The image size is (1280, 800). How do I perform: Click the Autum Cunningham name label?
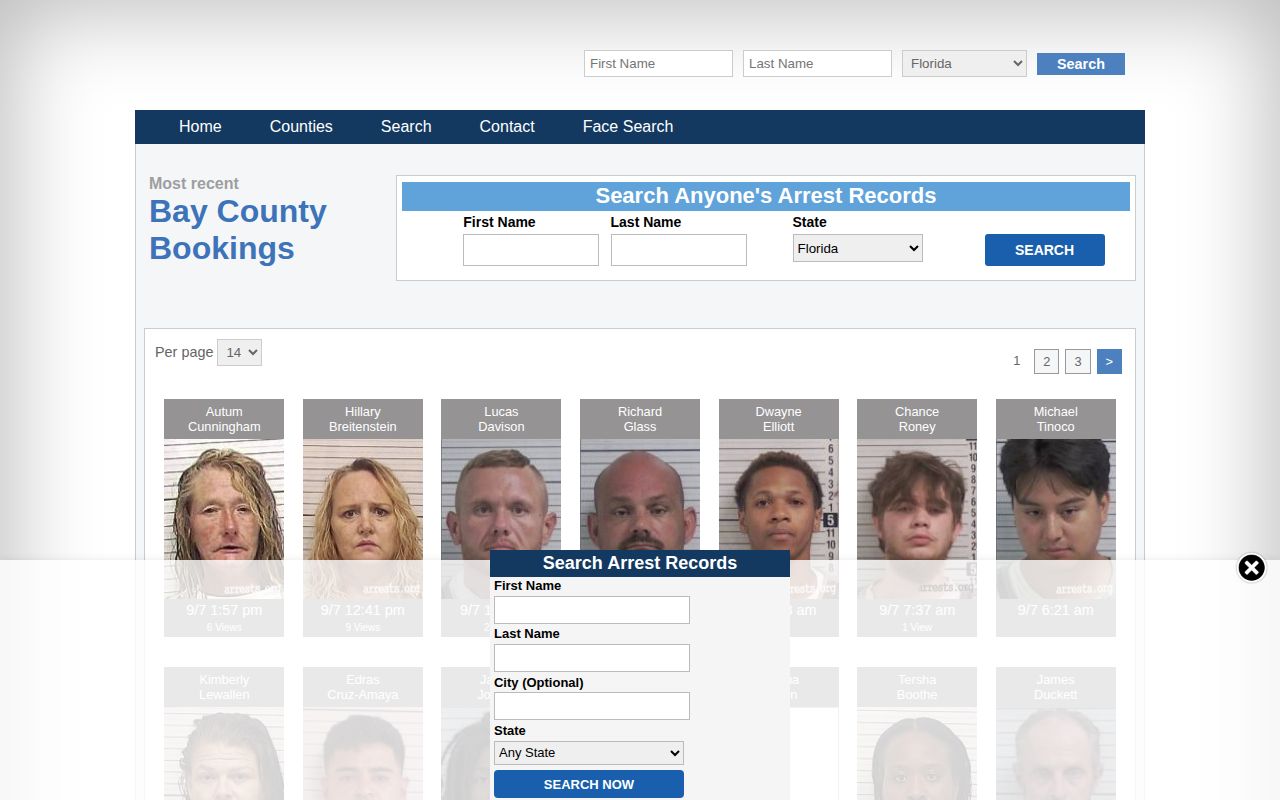[224, 419]
